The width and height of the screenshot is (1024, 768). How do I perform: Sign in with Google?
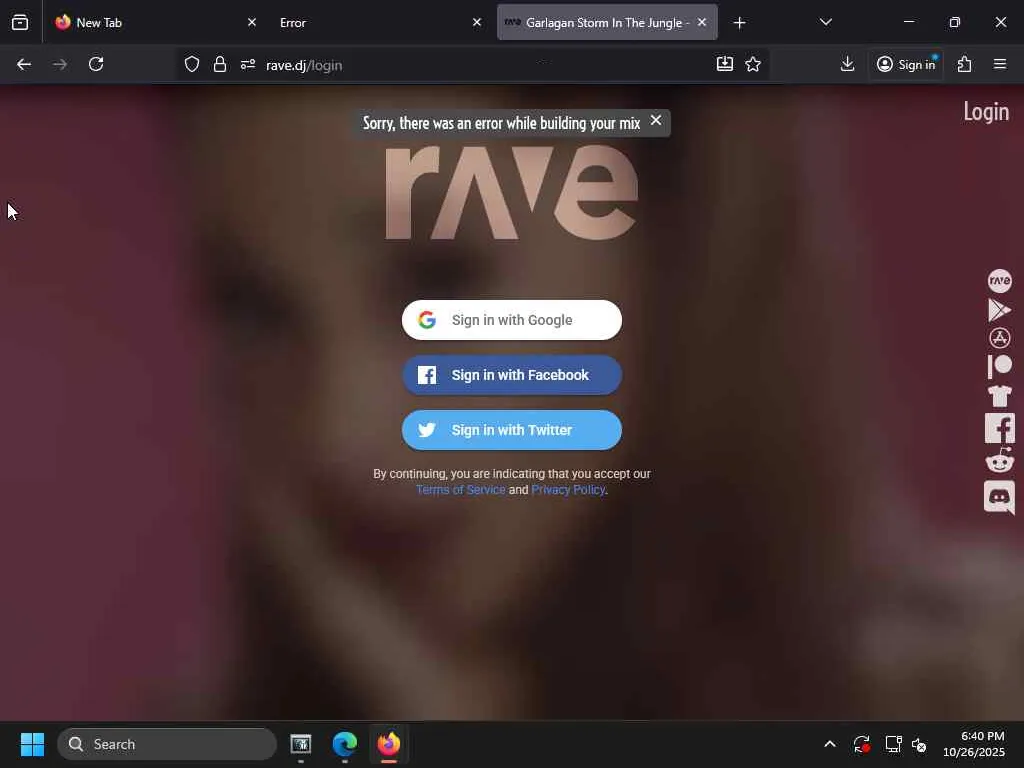[x=511, y=320]
